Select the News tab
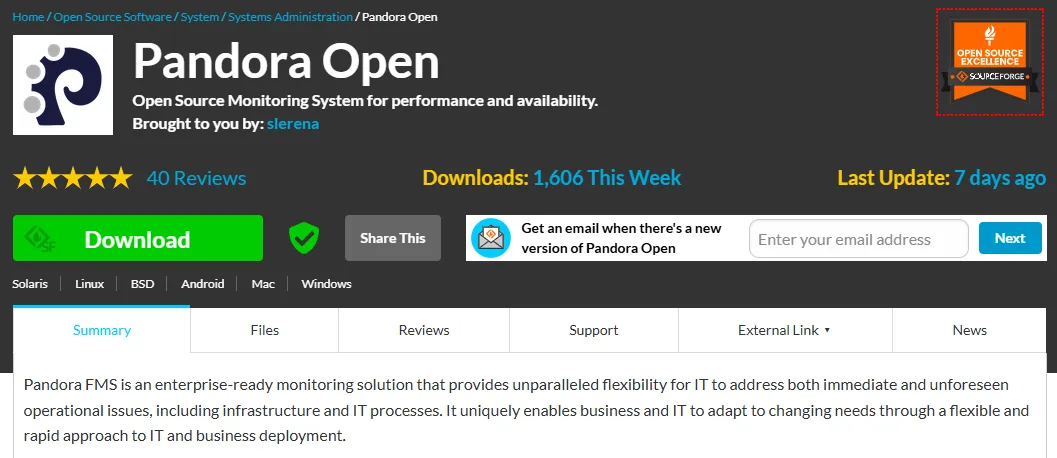This screenshot has width=1057, height=458. 969,330
